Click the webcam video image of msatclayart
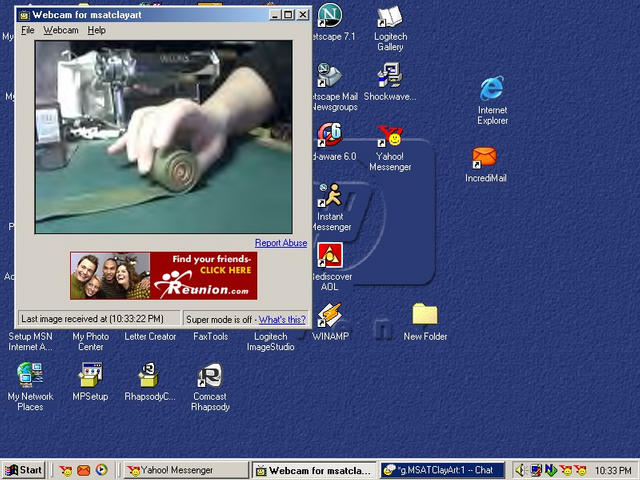This screenshot has height=480, width=640. pos(164,137)
